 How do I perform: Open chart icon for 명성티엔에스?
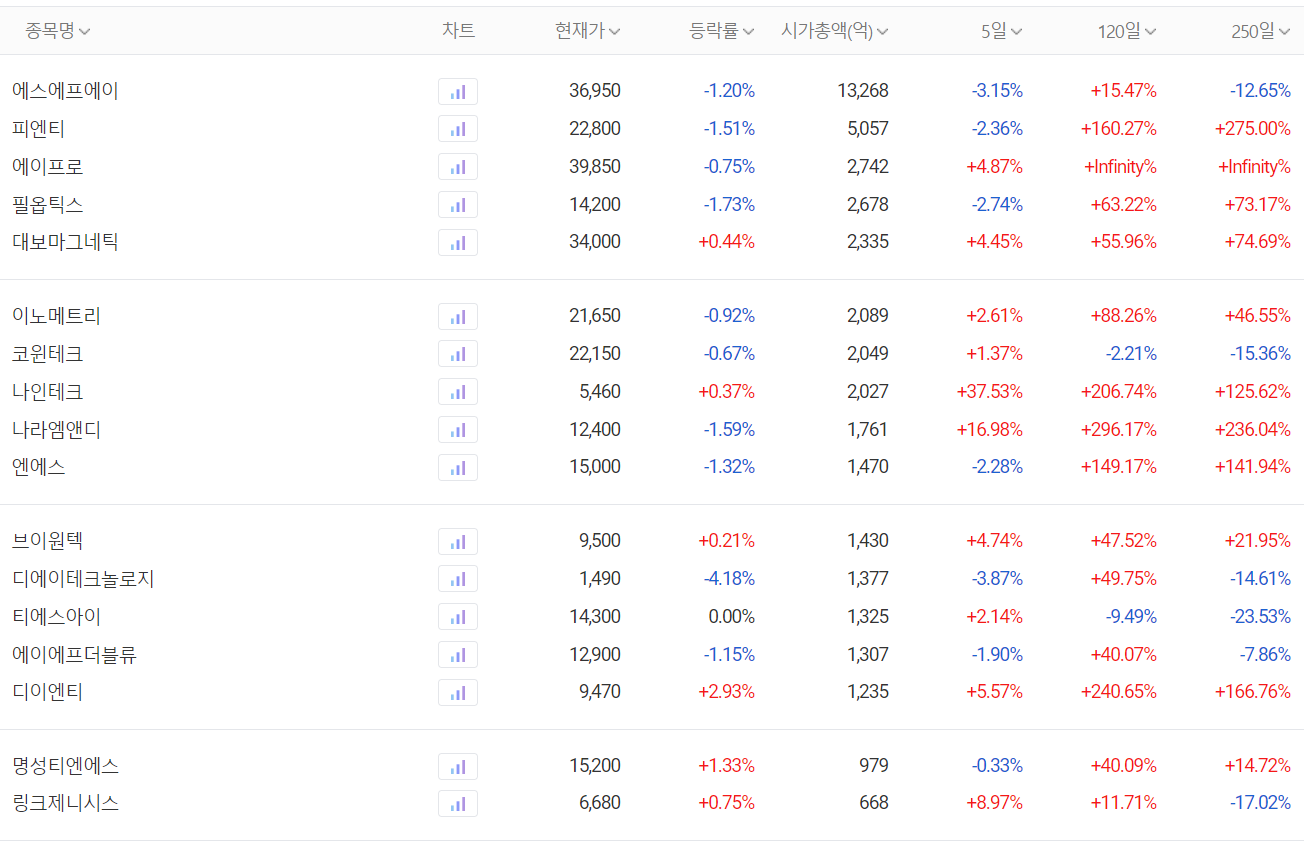click(458, 766)
